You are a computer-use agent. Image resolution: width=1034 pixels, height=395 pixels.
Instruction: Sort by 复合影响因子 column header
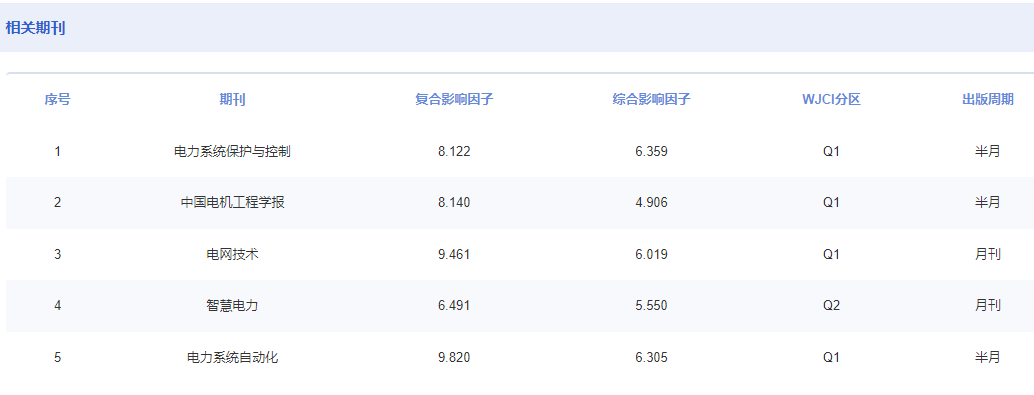click(x=454, y=100)
